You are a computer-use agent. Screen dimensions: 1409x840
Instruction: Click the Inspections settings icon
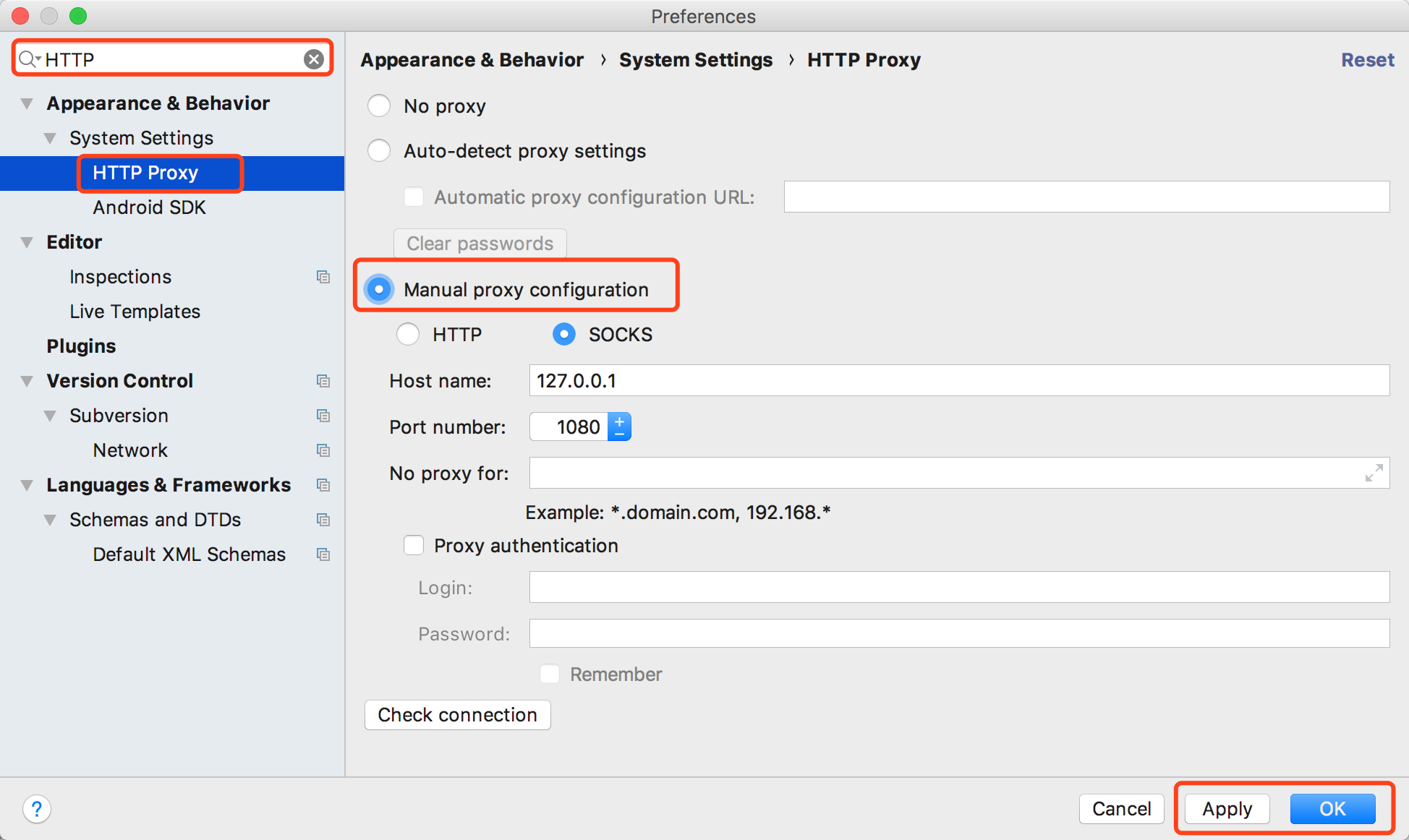[322, 277]
